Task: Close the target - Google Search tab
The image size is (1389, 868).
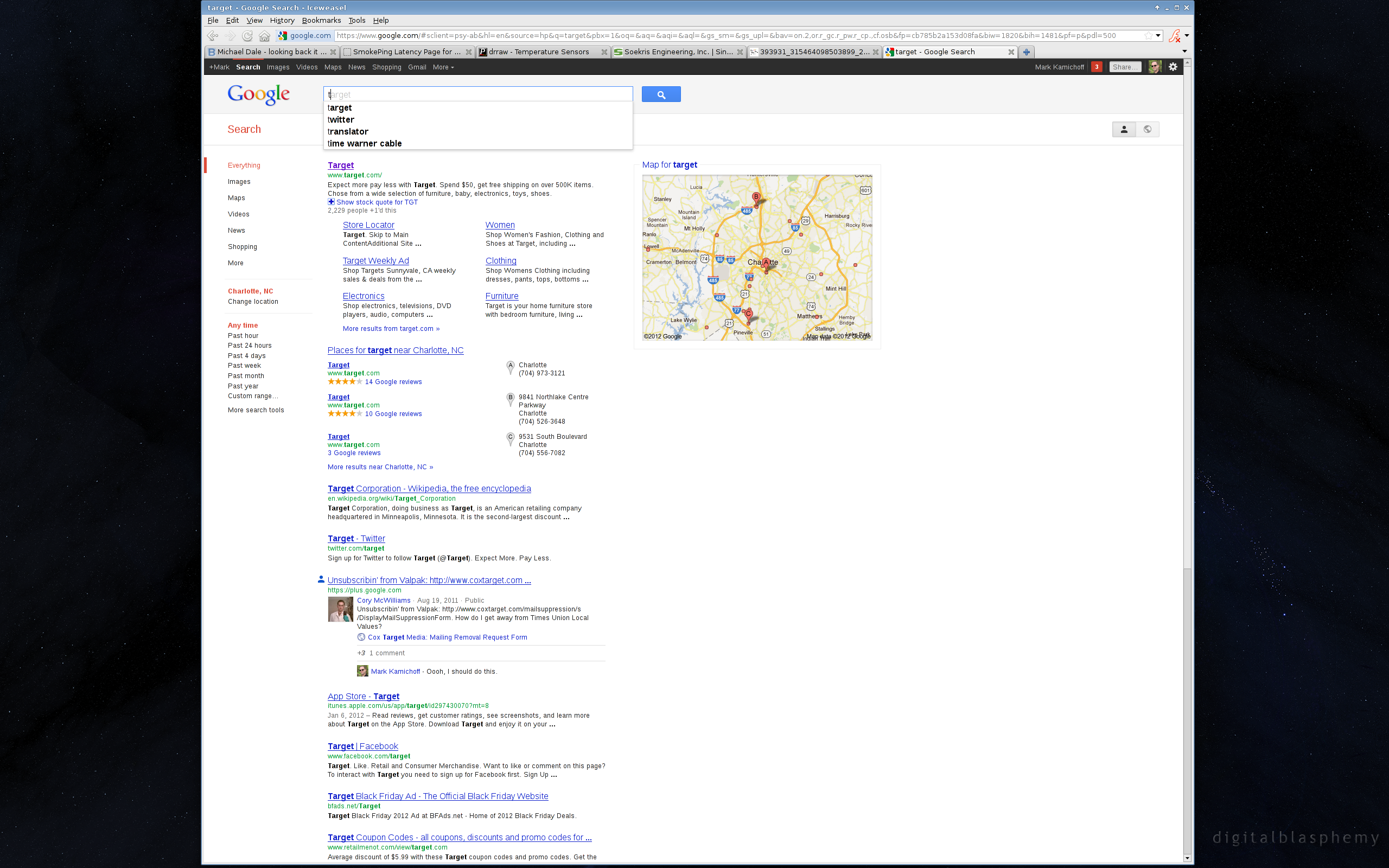Action: tap(1011, 52)
